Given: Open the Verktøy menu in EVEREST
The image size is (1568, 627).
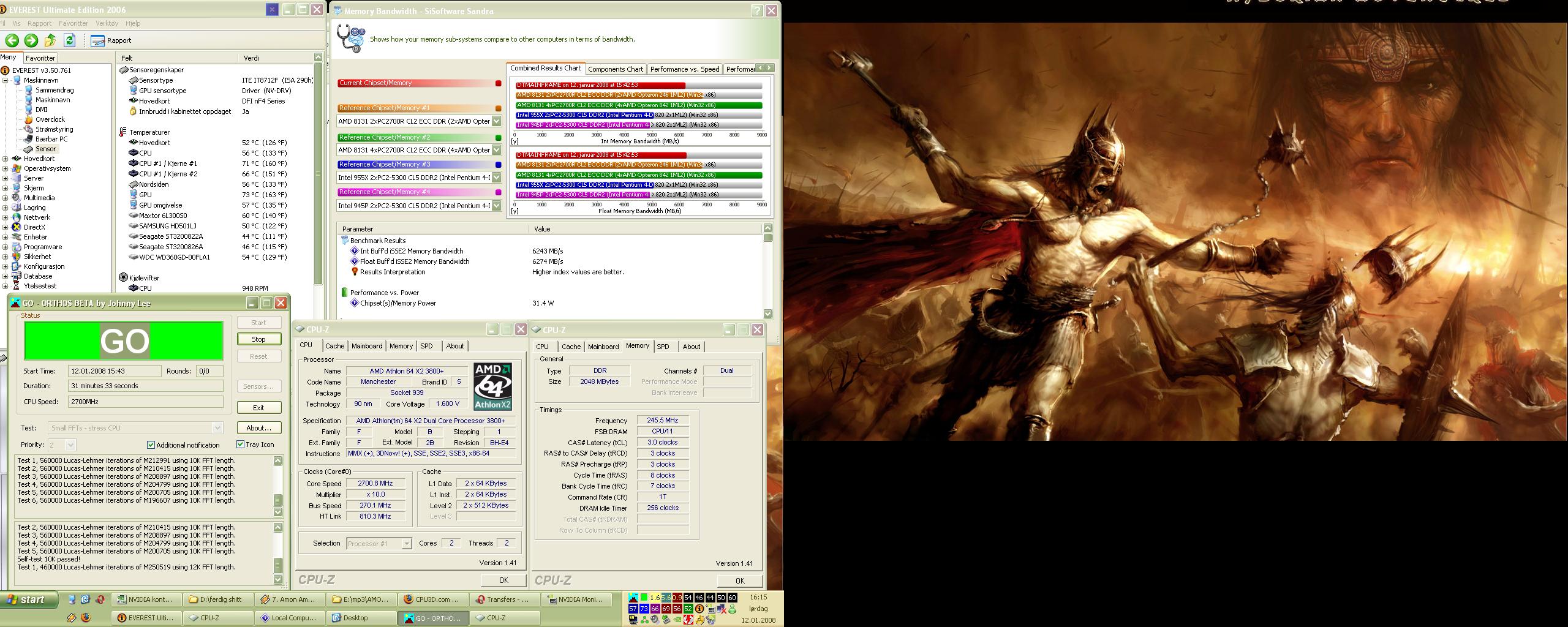Looking at the screenshot, I should 107,23.
